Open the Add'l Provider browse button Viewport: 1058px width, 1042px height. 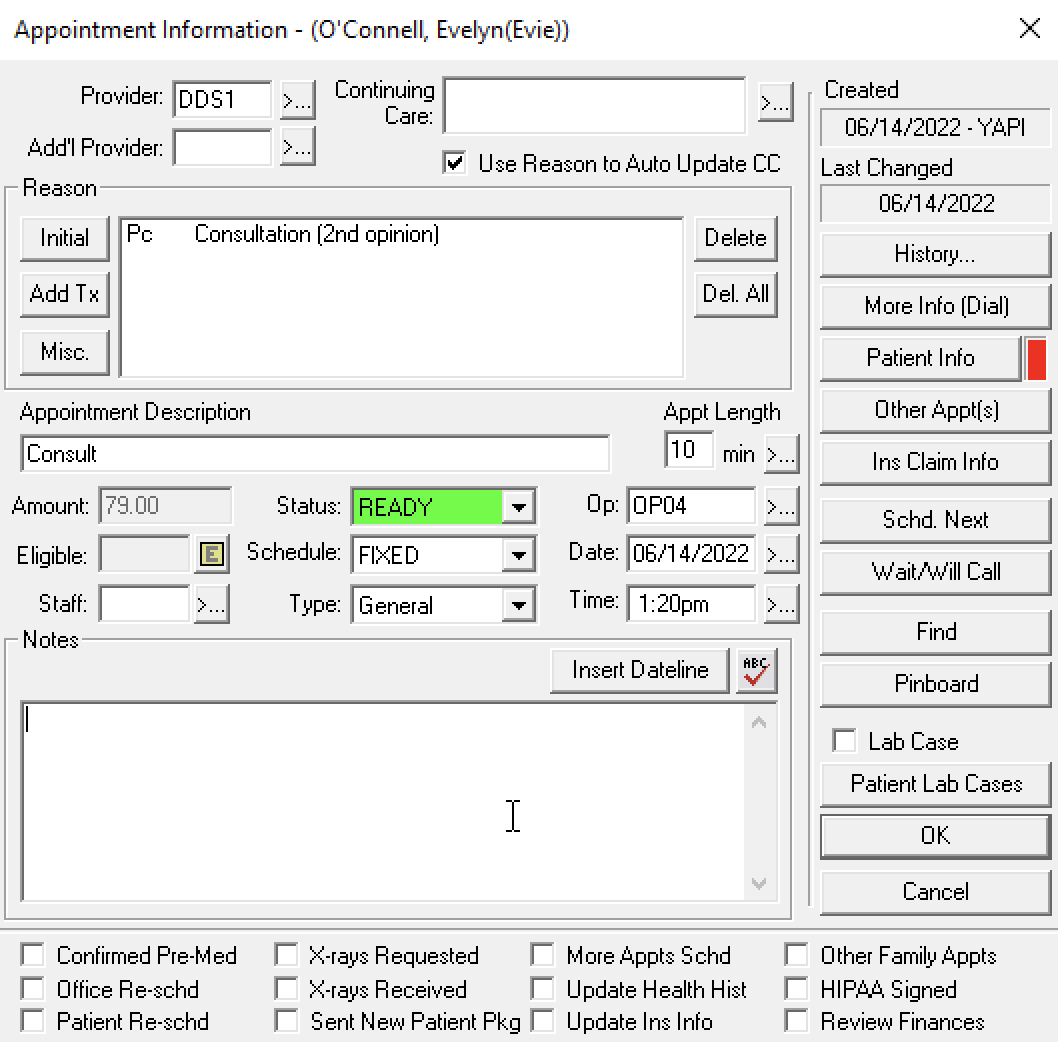pyautogui.click(x=298, y=147)
